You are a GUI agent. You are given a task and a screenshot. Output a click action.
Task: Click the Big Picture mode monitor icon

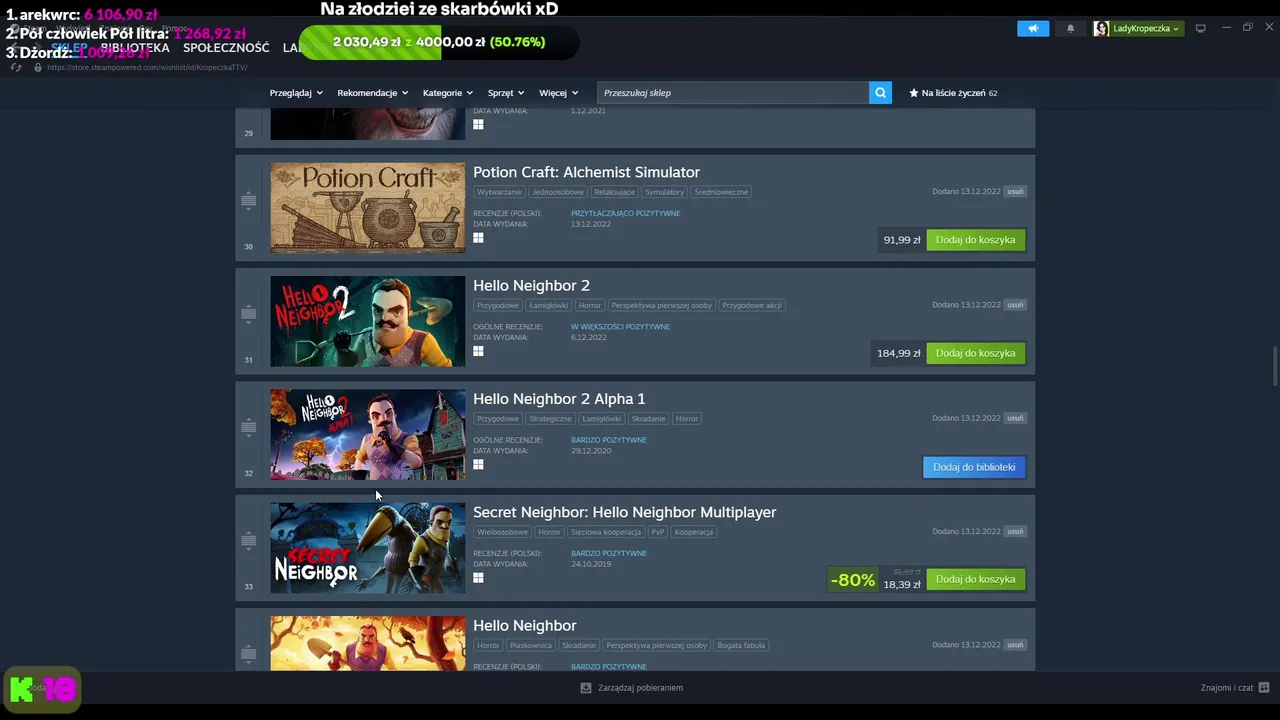[x=1201, y=28]
